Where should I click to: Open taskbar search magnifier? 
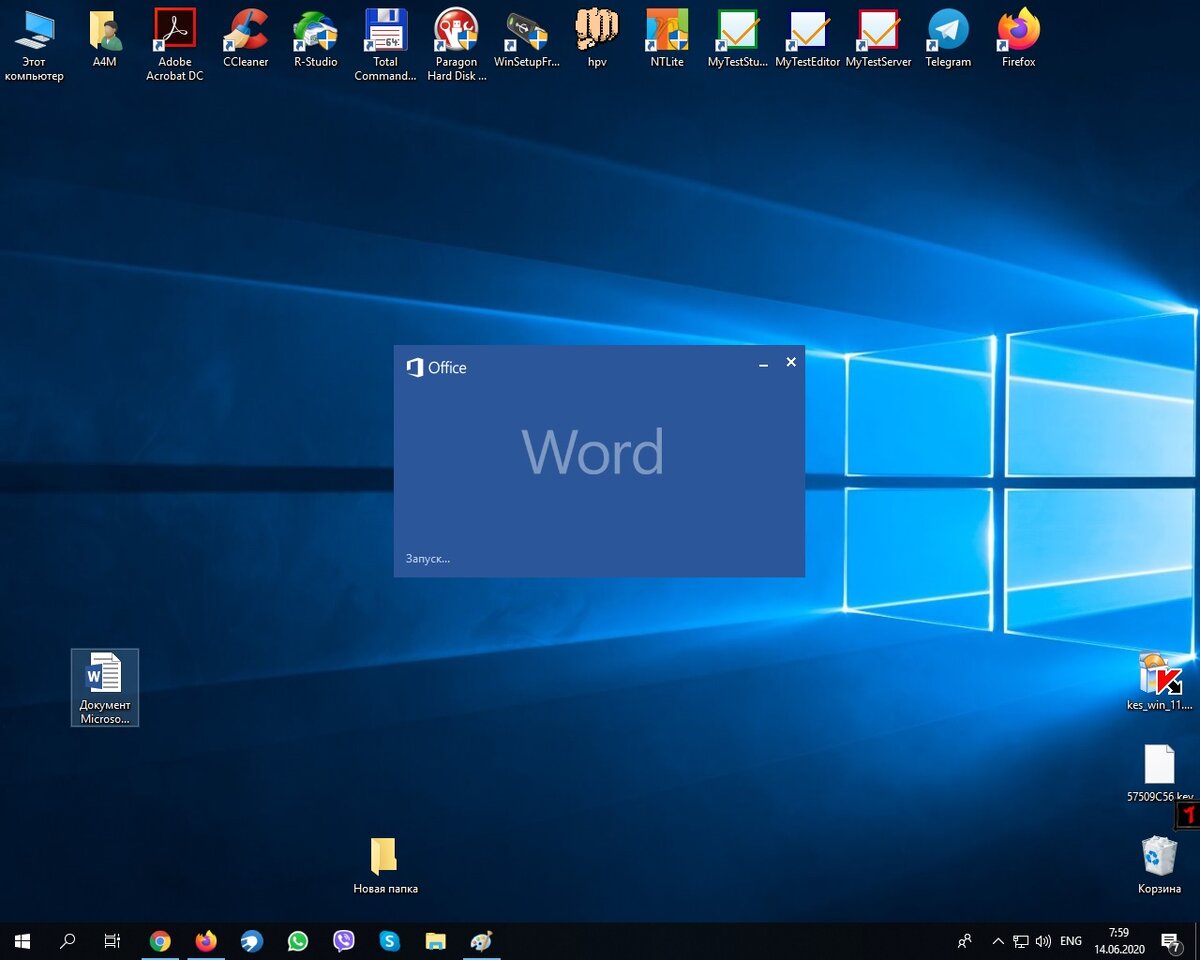click(x=68, y=941)
